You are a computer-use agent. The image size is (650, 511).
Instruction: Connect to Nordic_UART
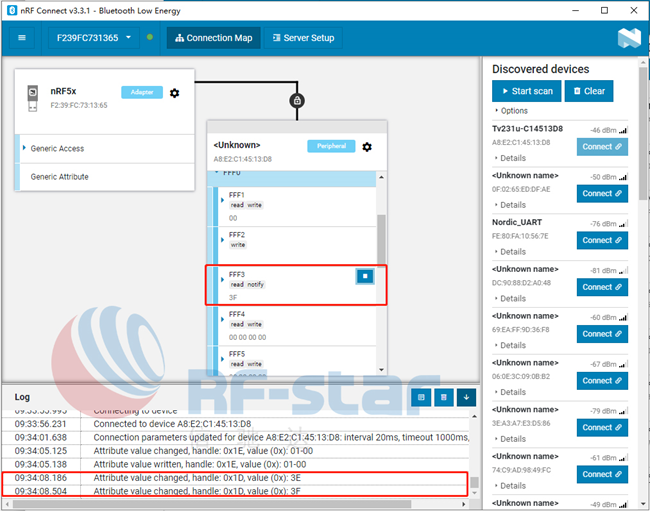pos(602,240)
